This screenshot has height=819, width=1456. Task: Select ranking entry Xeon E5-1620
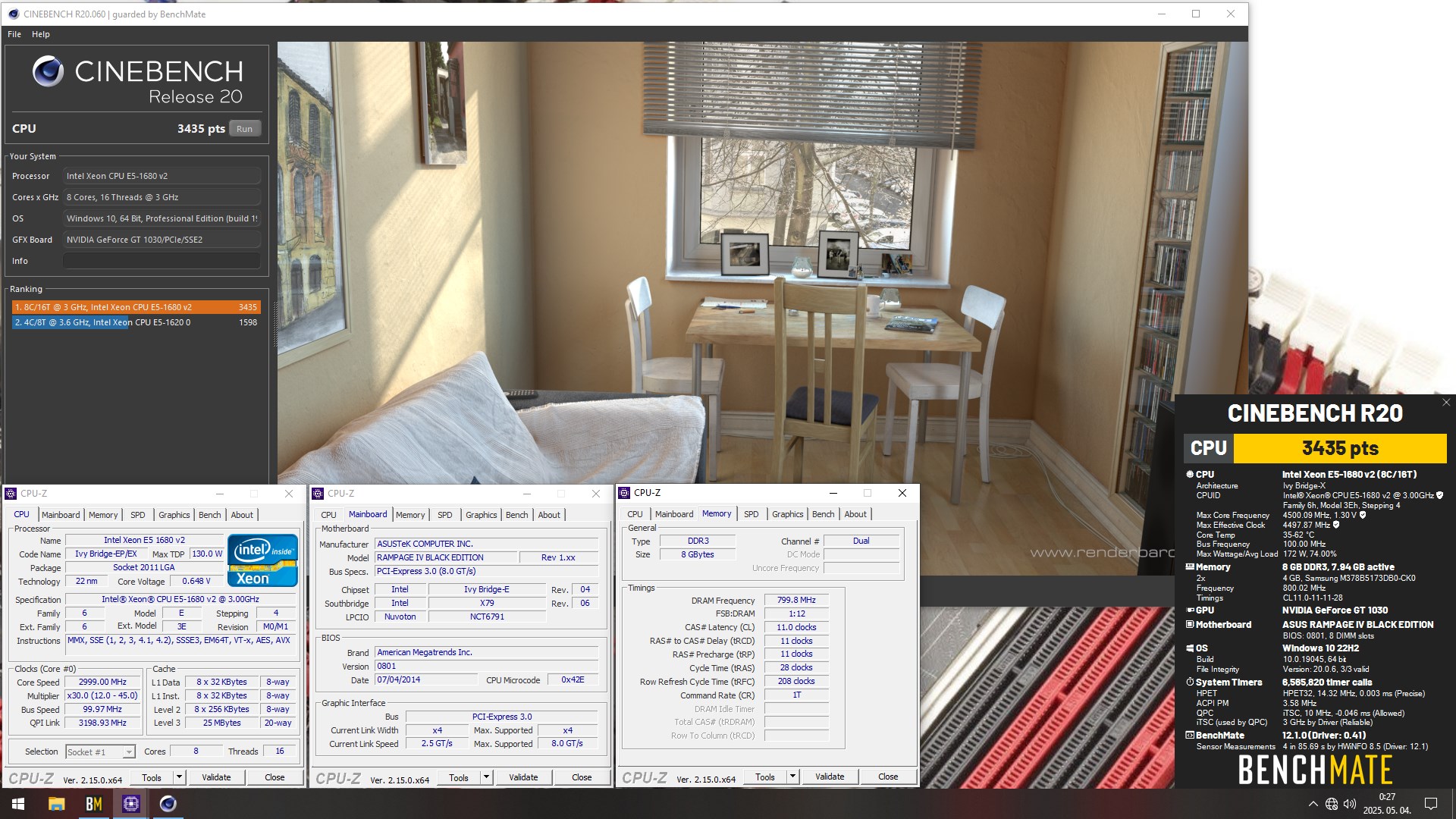coord(136,322)
